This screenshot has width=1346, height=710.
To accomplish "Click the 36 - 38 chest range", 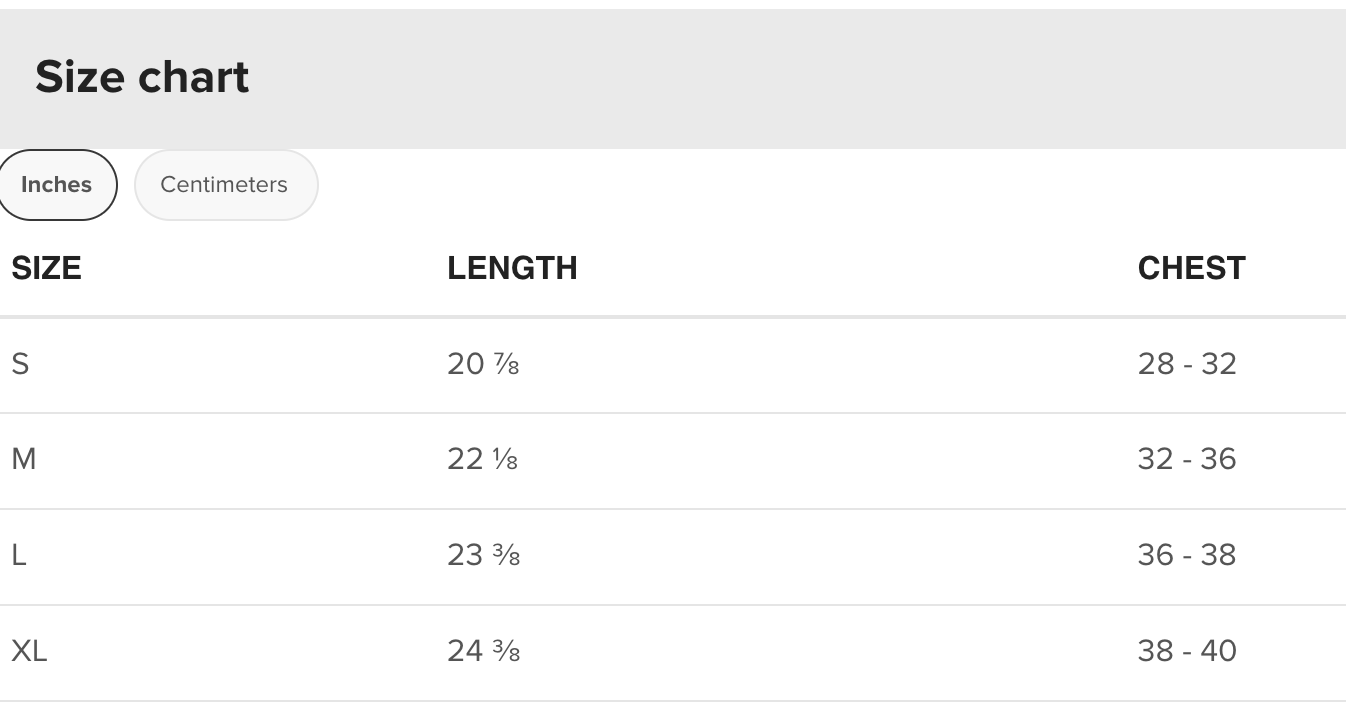I will click(1187, 555).
